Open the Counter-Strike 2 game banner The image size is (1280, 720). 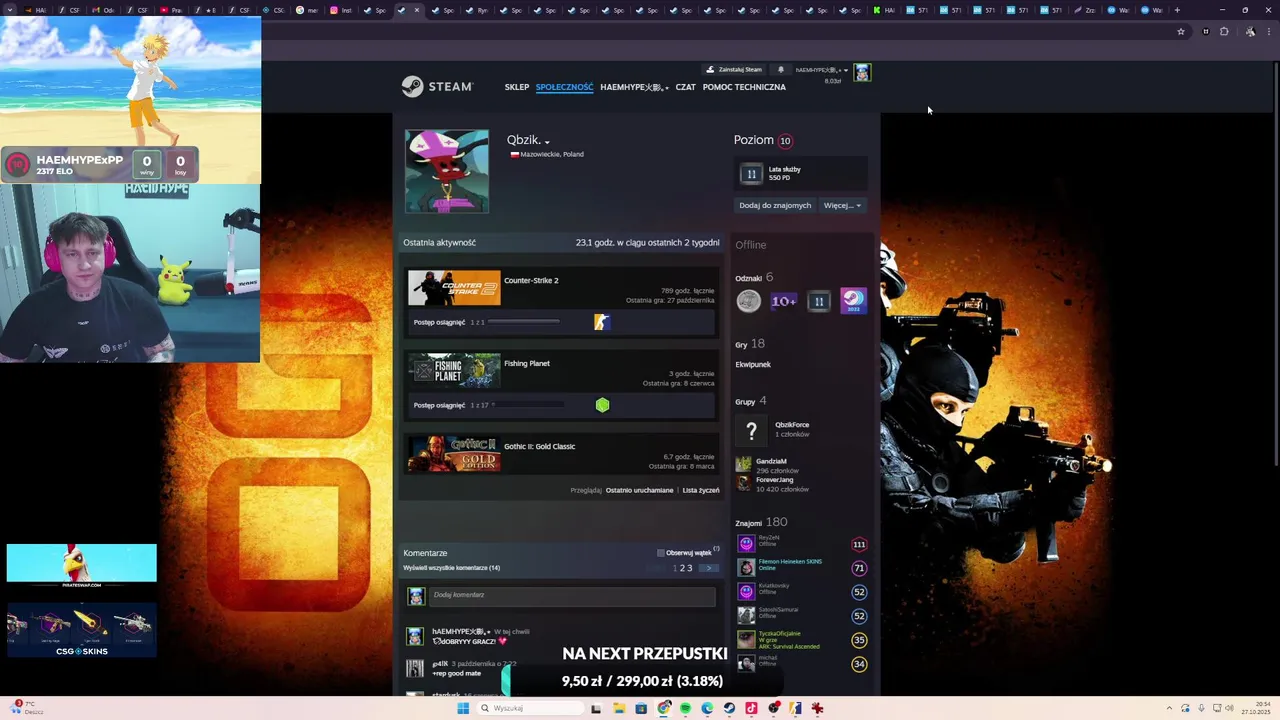tap(454, 288)
